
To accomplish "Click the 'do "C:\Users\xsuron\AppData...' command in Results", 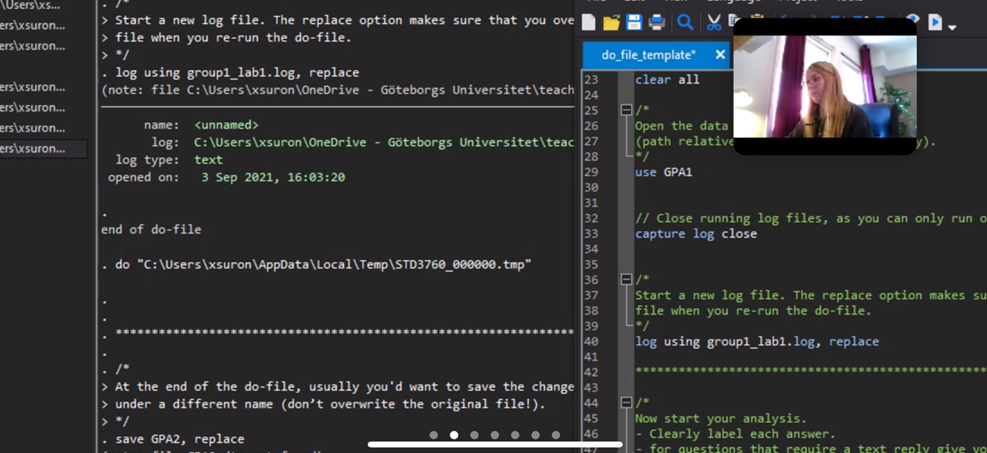I will tap(316, 264).
